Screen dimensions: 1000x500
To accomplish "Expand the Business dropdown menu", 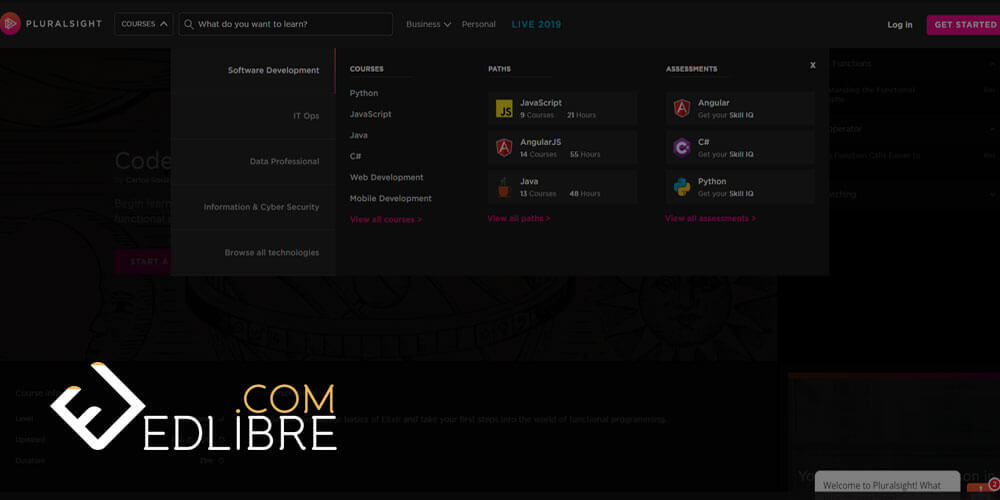I will (428, 24).
